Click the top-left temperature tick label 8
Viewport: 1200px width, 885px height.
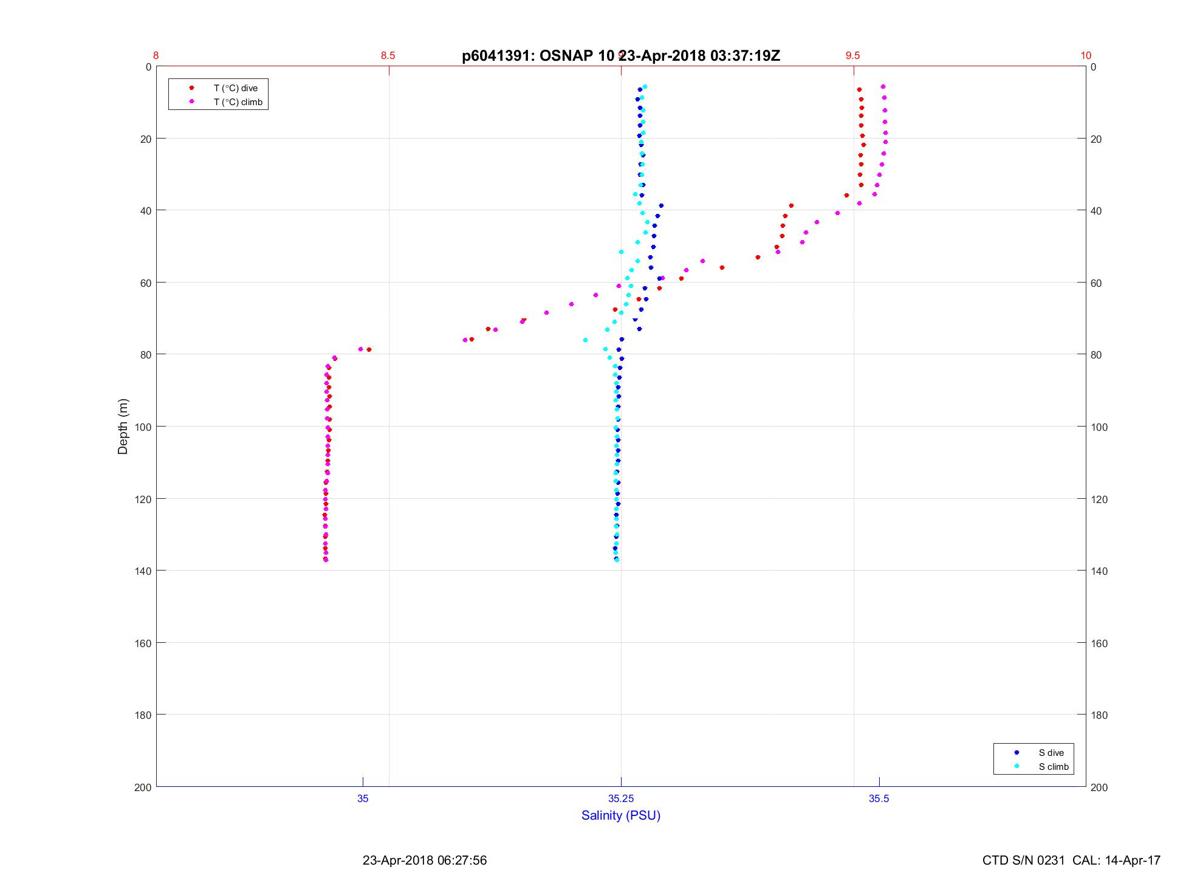coord(156,56)
